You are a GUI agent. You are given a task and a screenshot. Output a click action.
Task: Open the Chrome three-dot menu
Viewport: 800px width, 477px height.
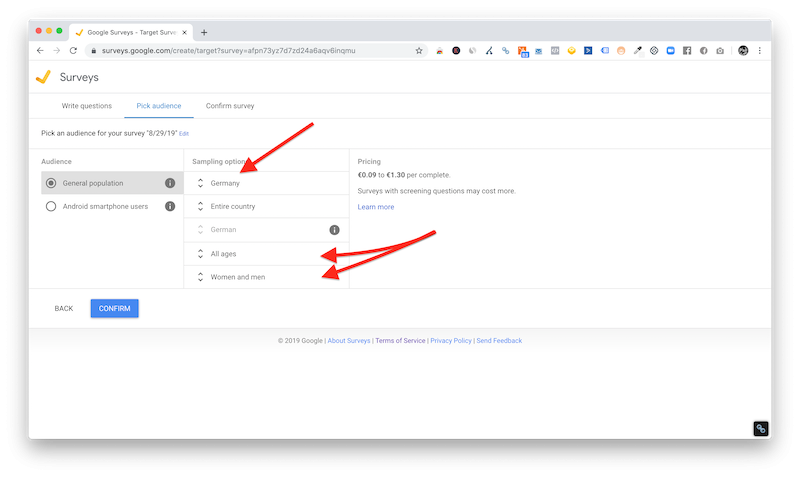pos(759,51)
